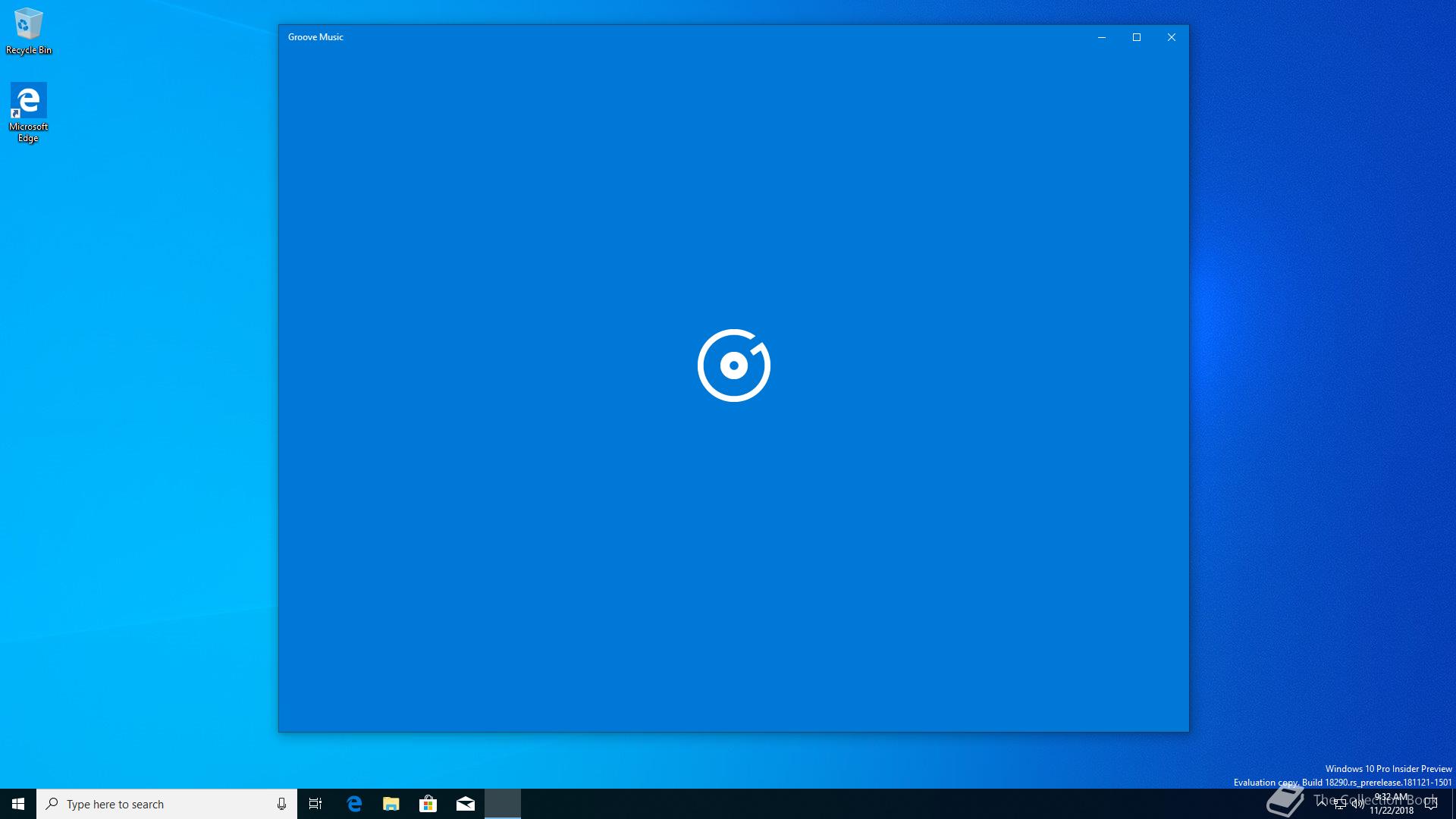Expand the hidden system tray icons

click(1322, 804)
